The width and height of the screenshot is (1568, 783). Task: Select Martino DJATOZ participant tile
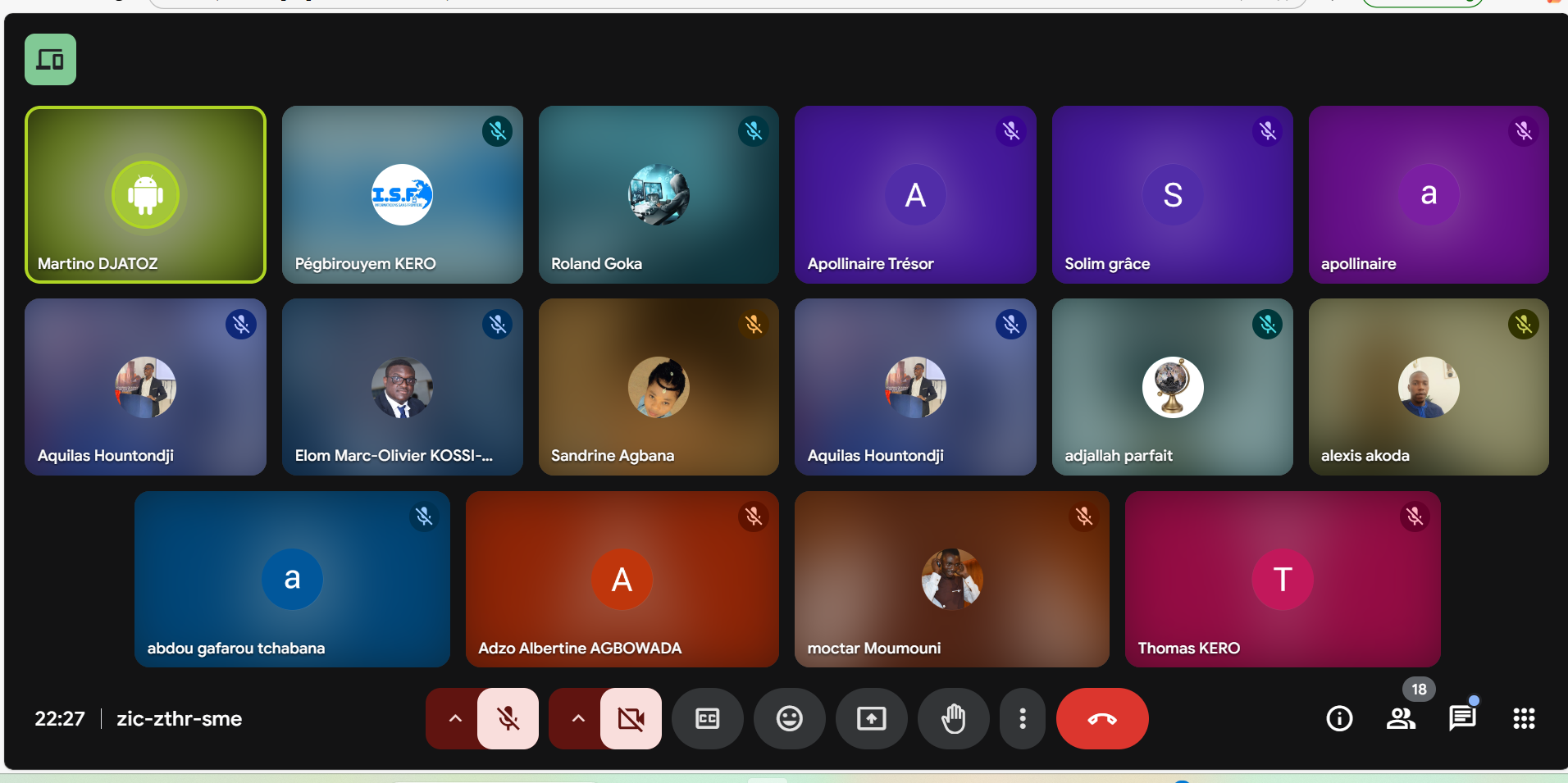pyautogui.click(x=145, y=194)
